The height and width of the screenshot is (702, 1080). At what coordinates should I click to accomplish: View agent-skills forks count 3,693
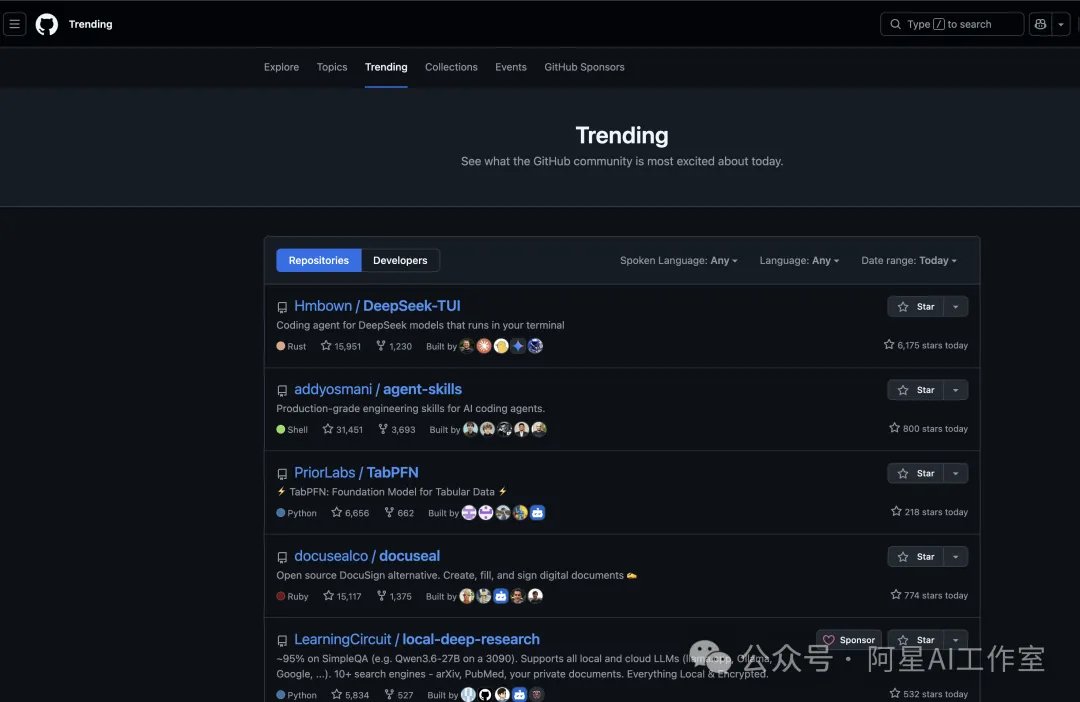coord(397,429)
